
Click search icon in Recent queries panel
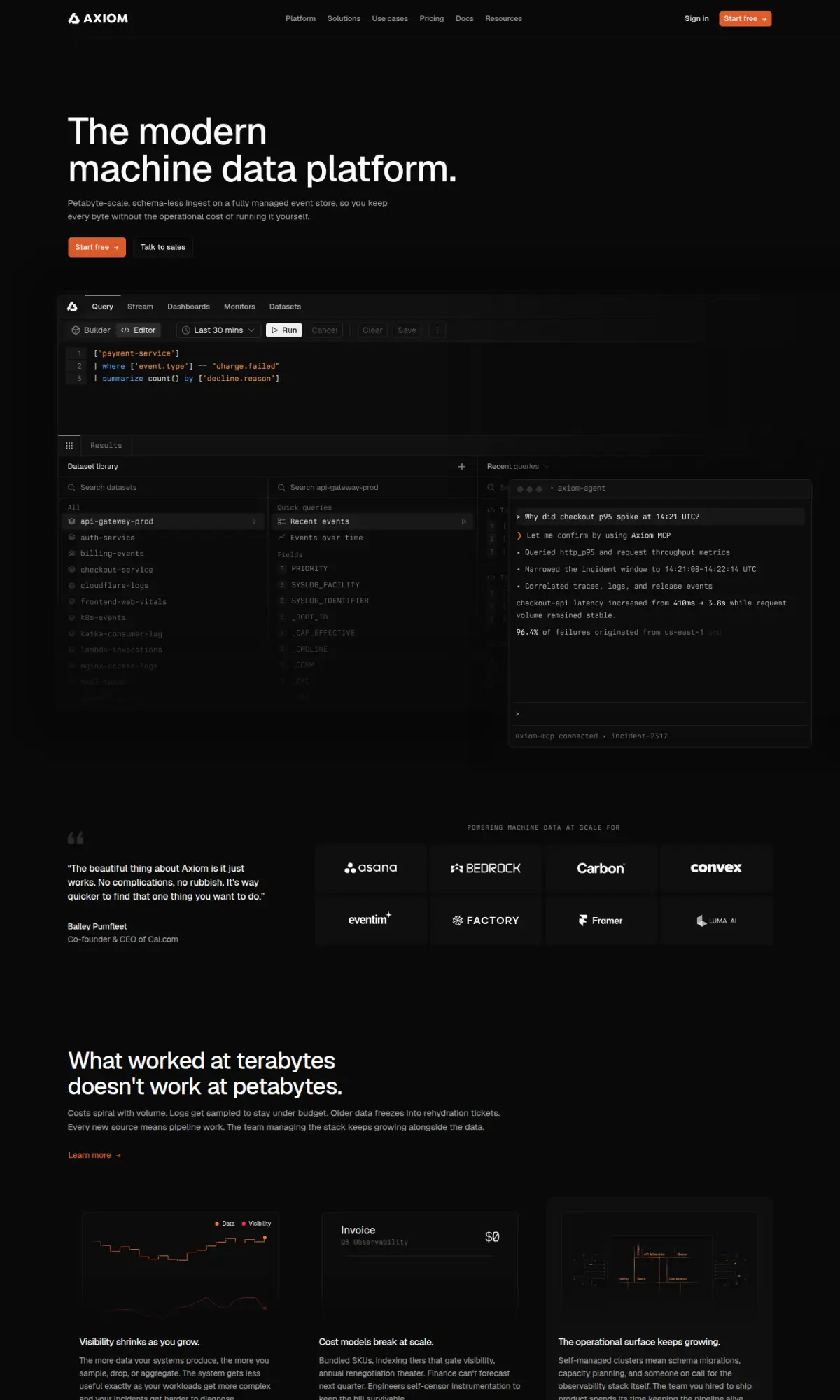coord(491,487)
